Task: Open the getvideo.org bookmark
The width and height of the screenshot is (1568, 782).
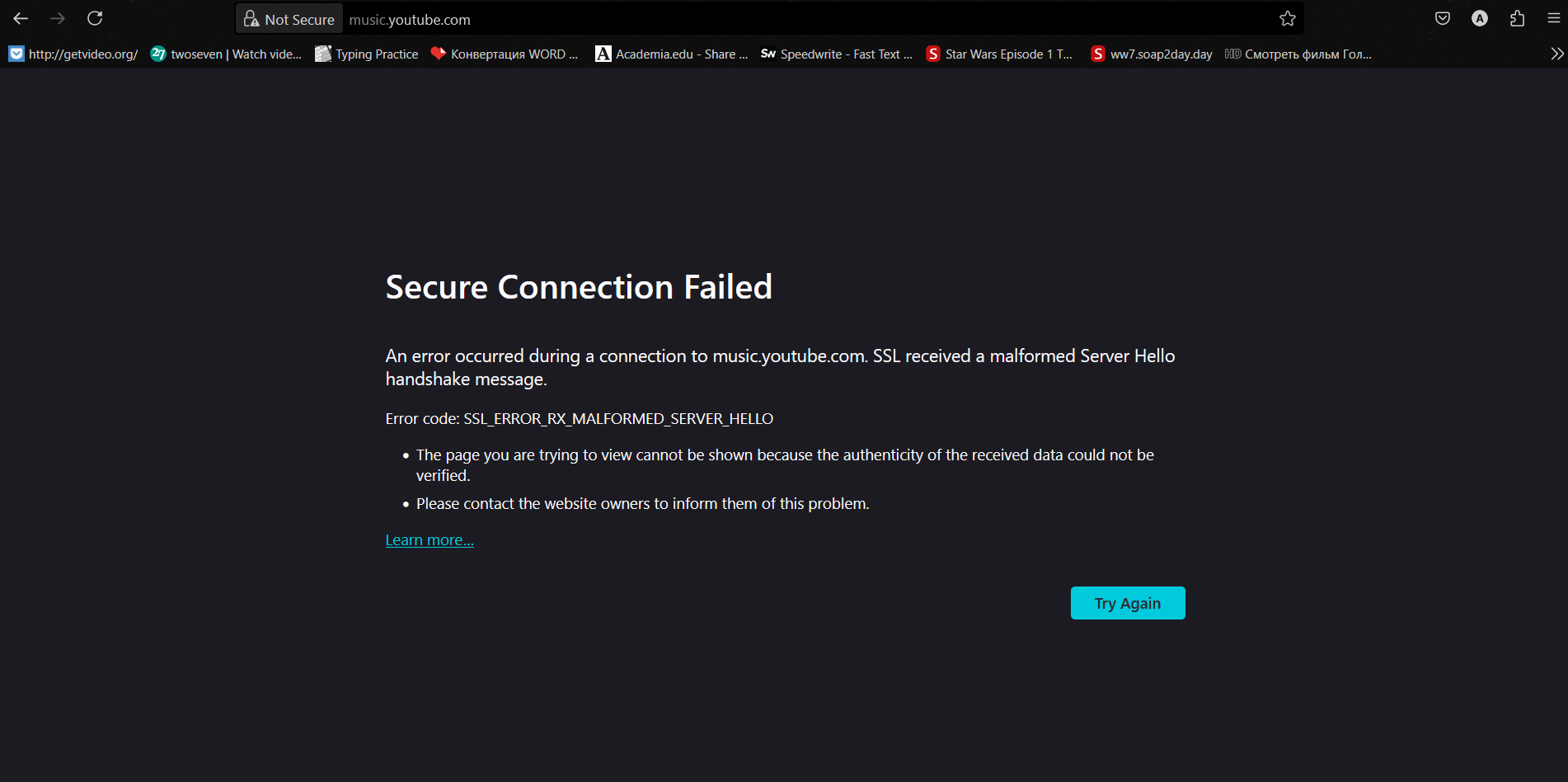Action: [x=73, y=54]
